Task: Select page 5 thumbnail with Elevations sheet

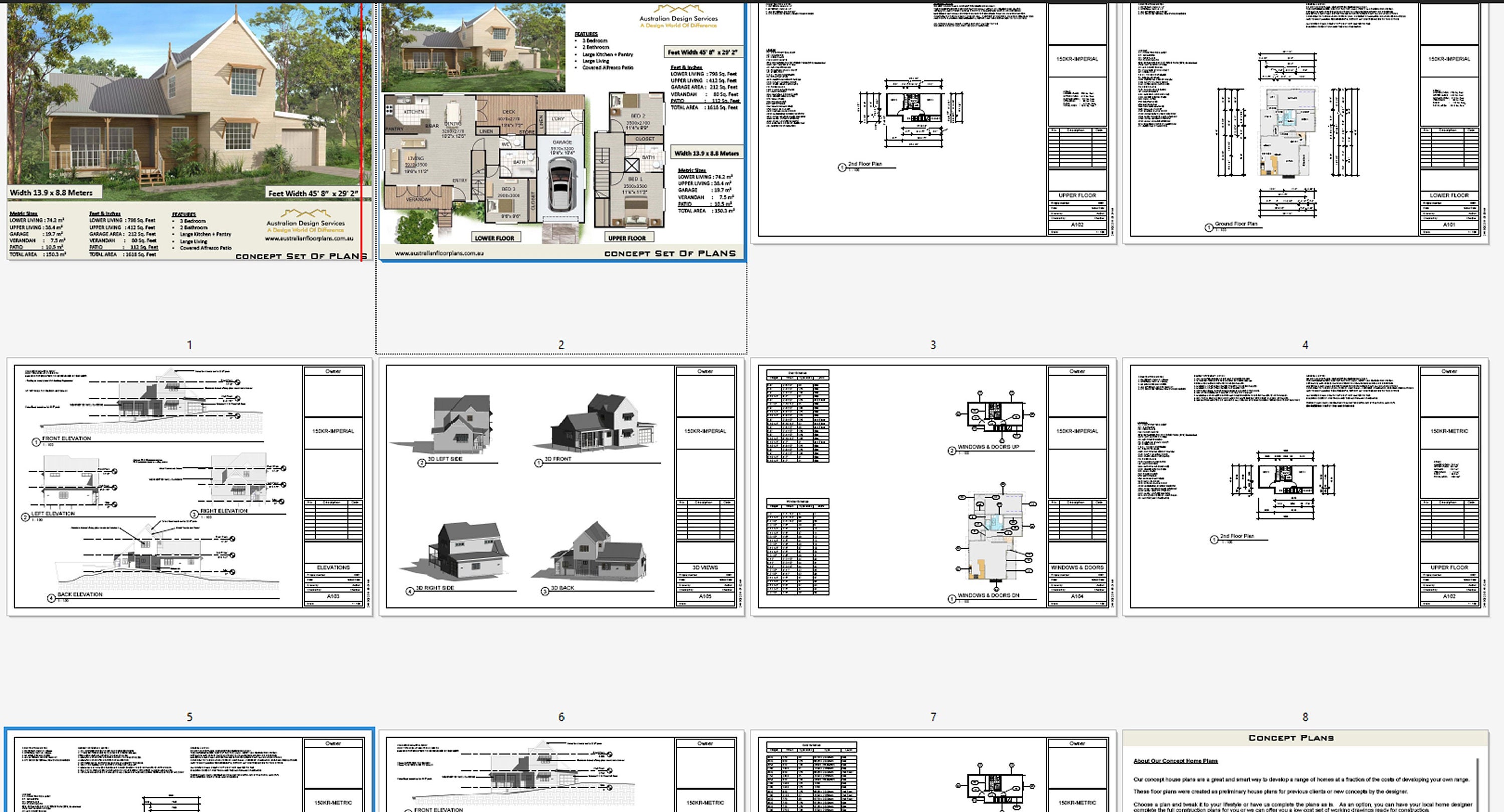Action: (189, 487)
